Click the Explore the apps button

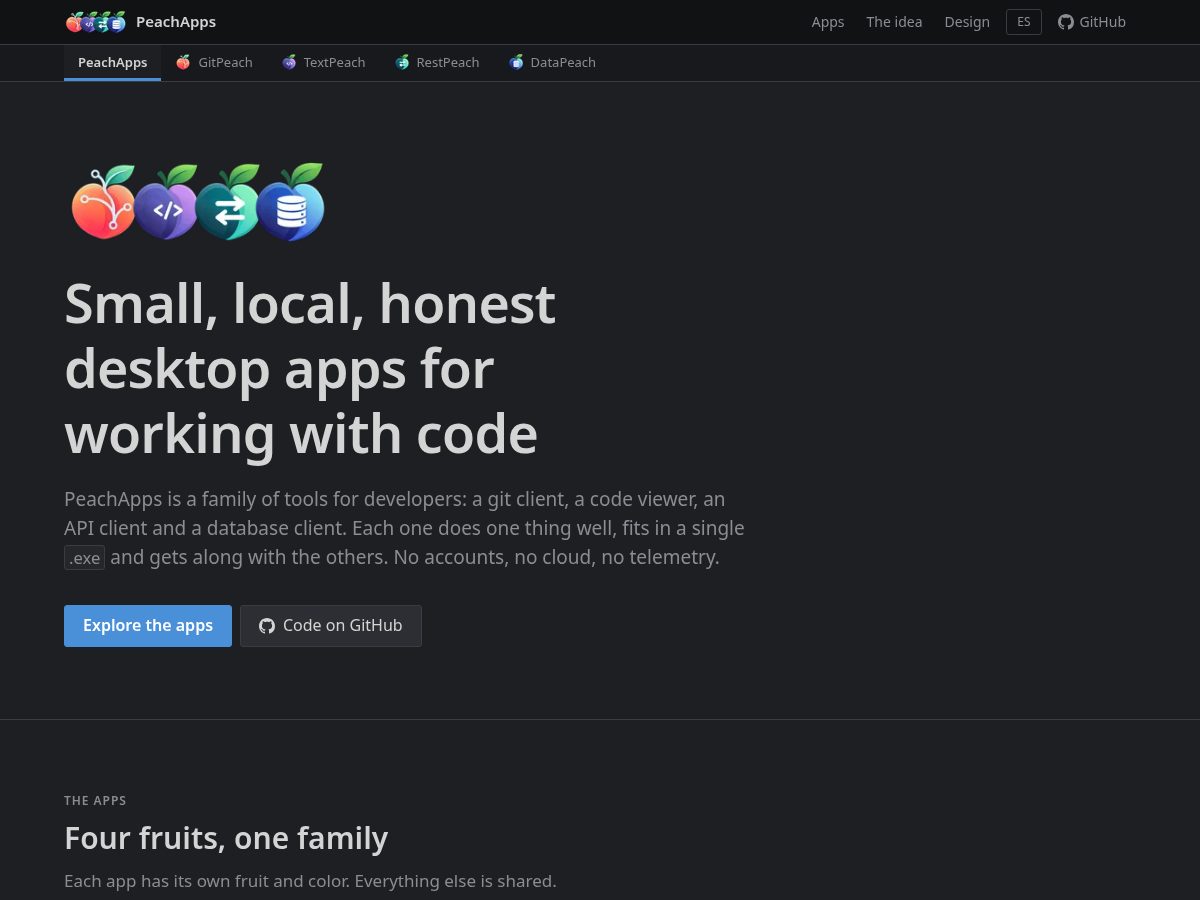[x=148, y=626]
